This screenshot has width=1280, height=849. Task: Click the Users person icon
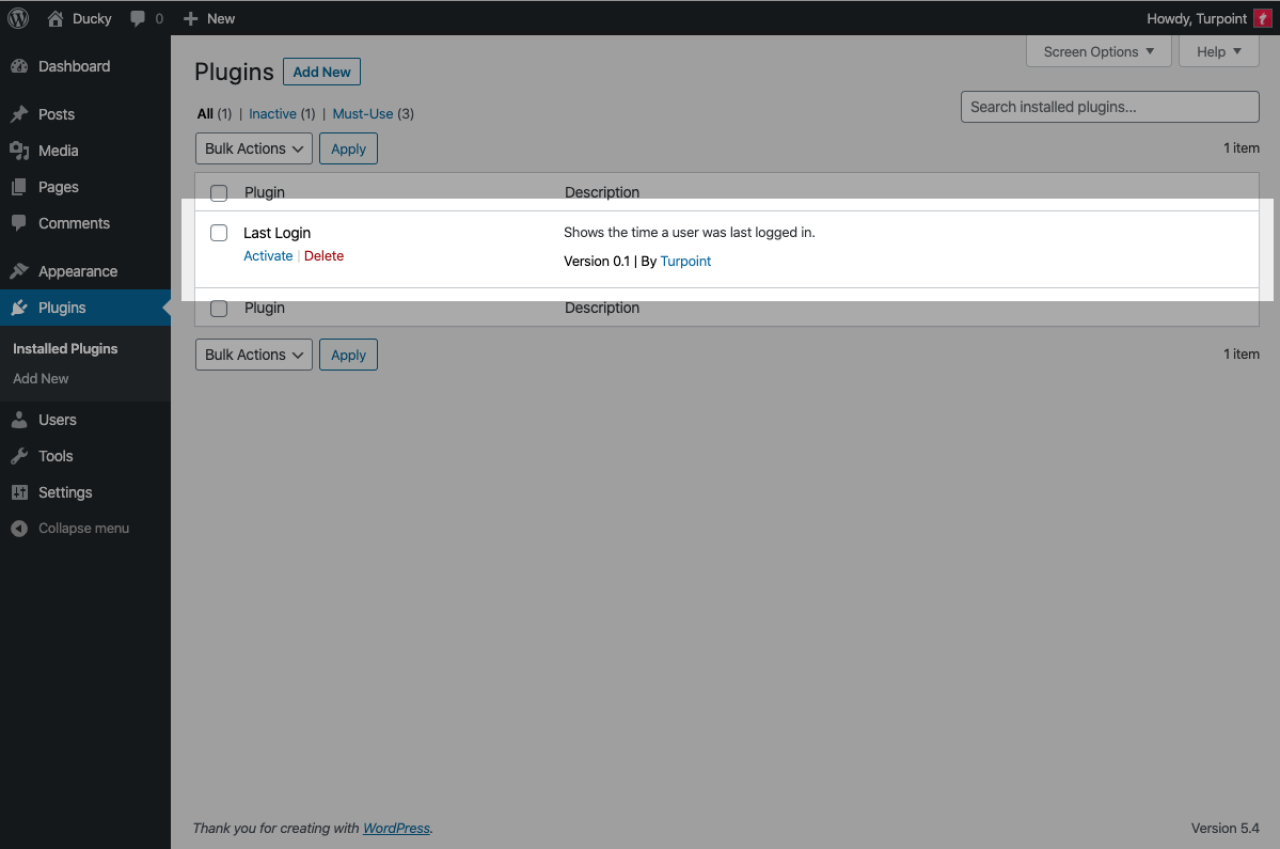(x=19, y=420)
